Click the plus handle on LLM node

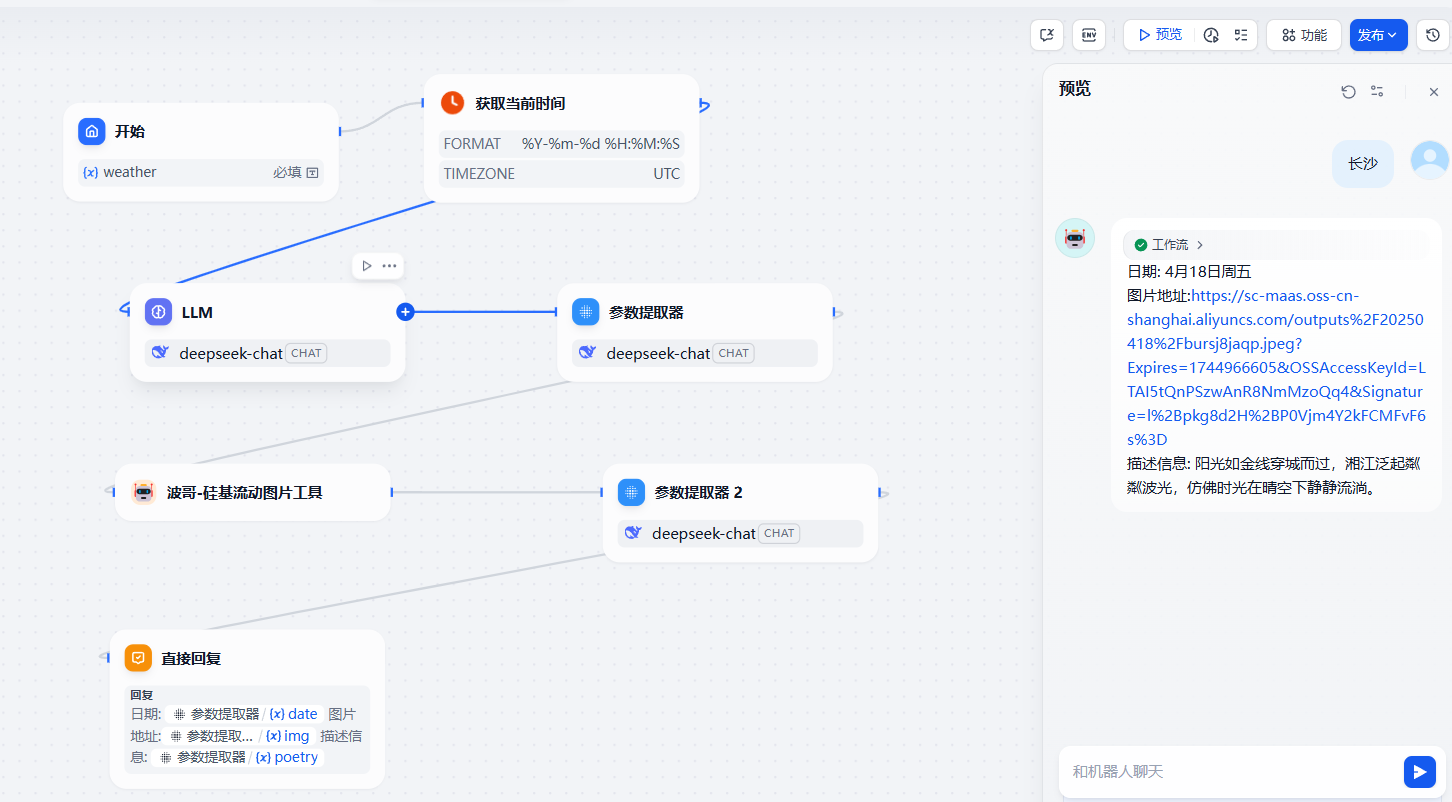point(405,312)
